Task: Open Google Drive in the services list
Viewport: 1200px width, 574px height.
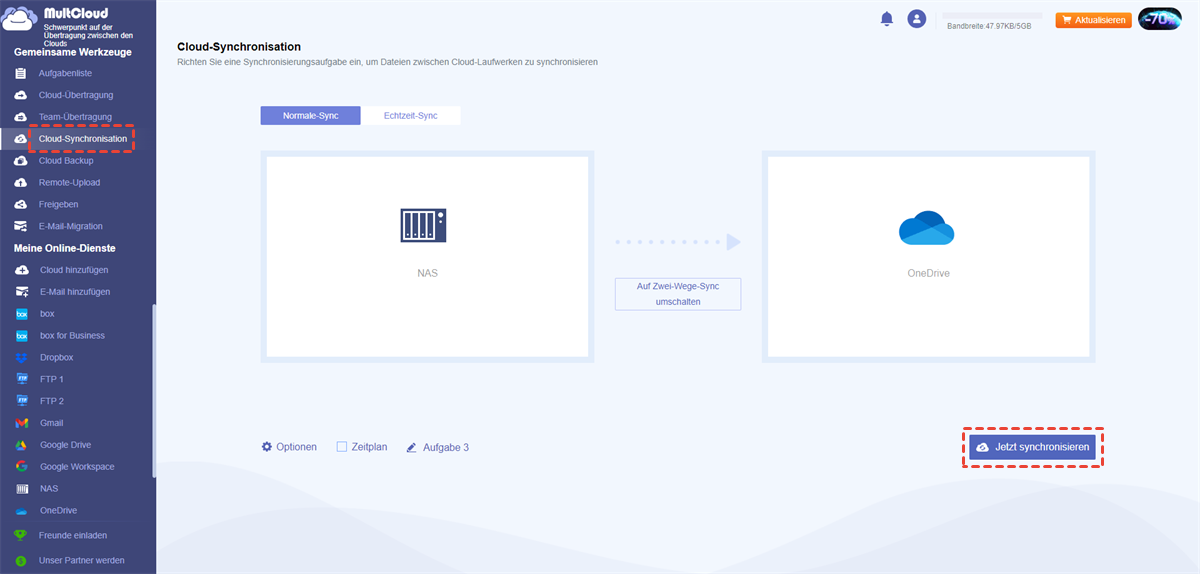Action: pyautogui.click(x=65, y=445)
